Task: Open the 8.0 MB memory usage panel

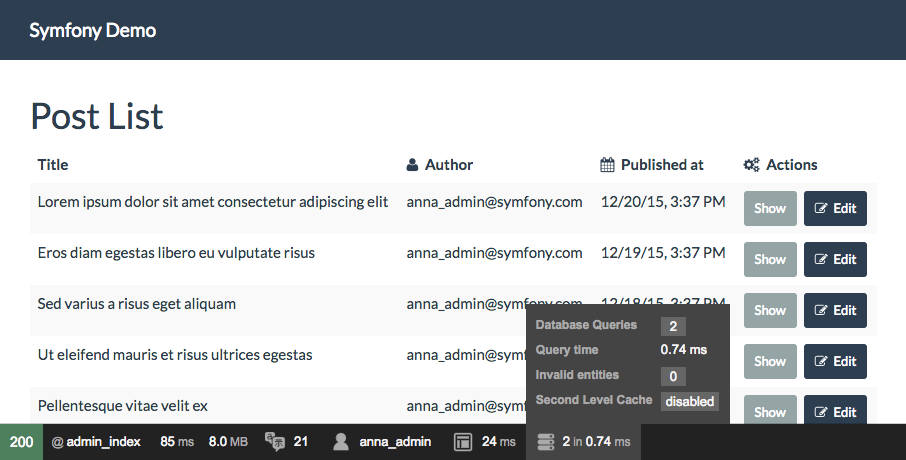Action: 230,441
